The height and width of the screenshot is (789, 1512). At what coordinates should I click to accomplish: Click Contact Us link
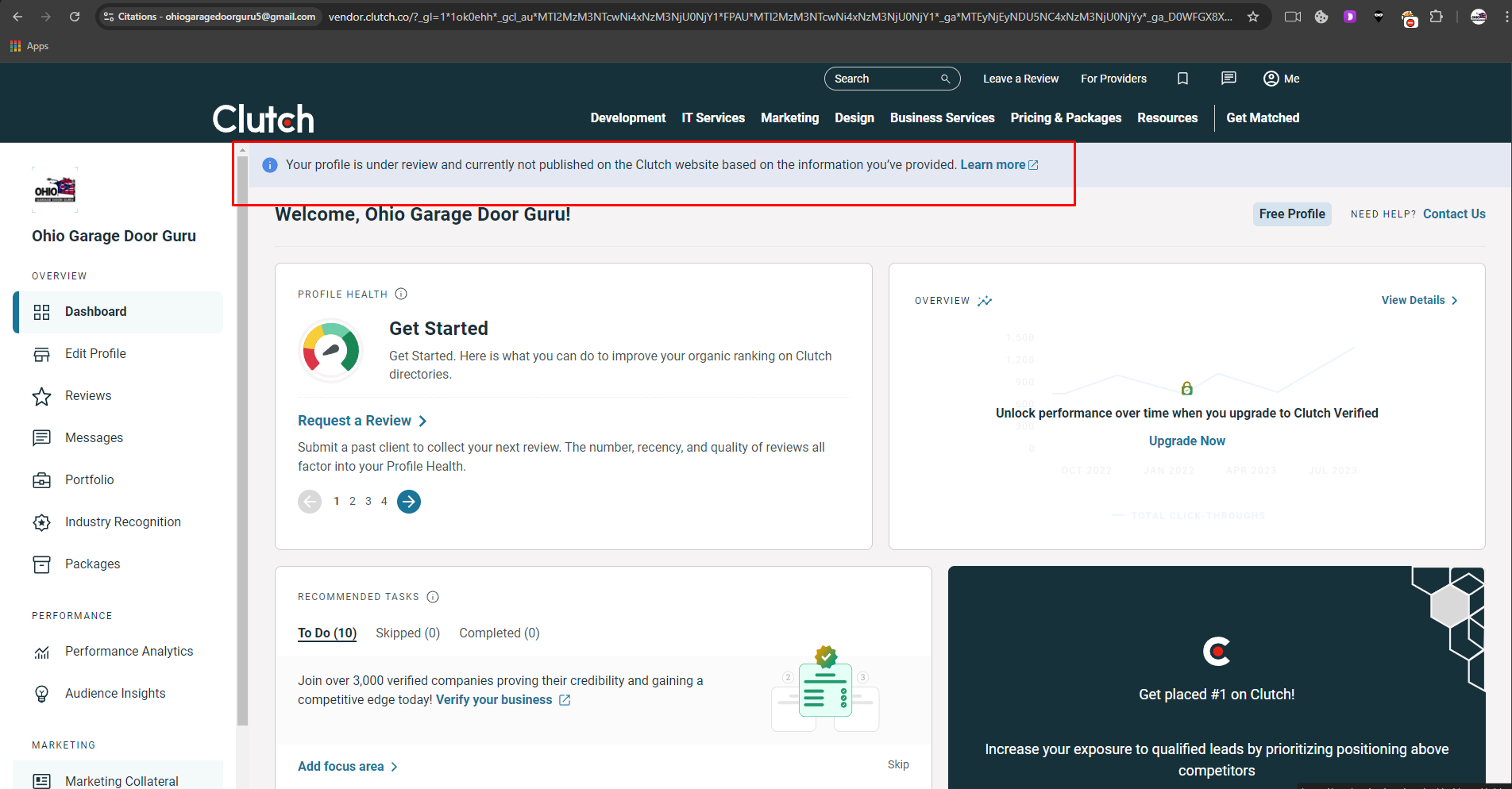tap(1454, 214)
